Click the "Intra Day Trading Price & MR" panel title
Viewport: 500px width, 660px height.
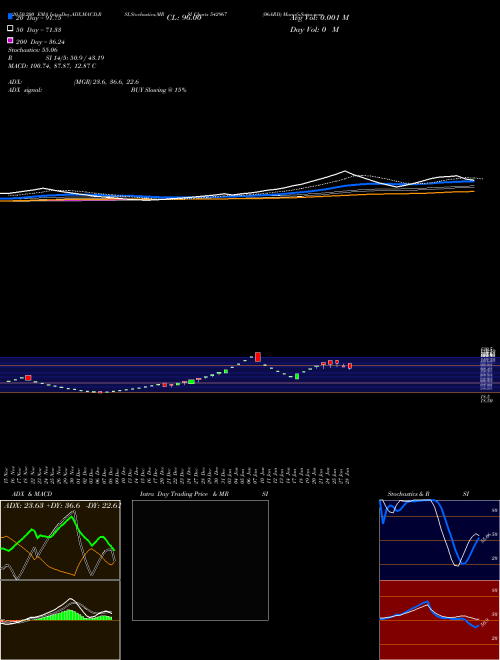184,494
